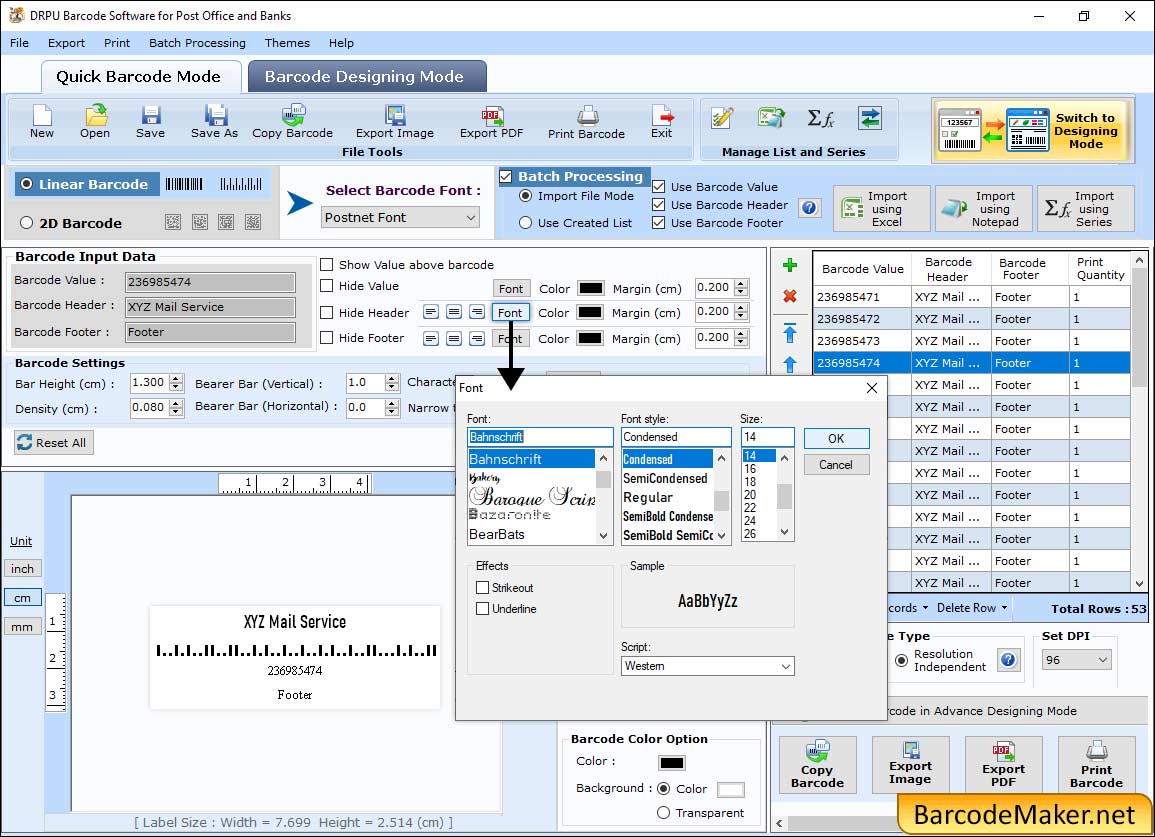
Task: Click the Save As icon
Action: point(214,121)
